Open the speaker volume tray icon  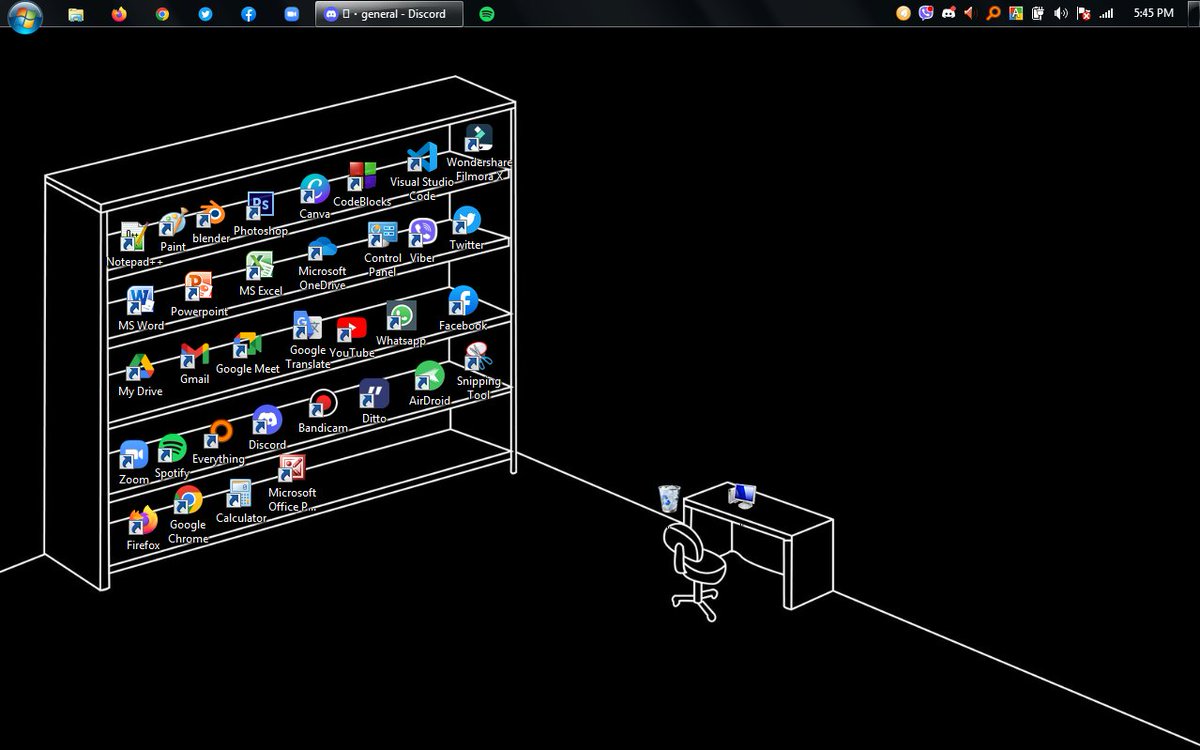point(1060,13)
